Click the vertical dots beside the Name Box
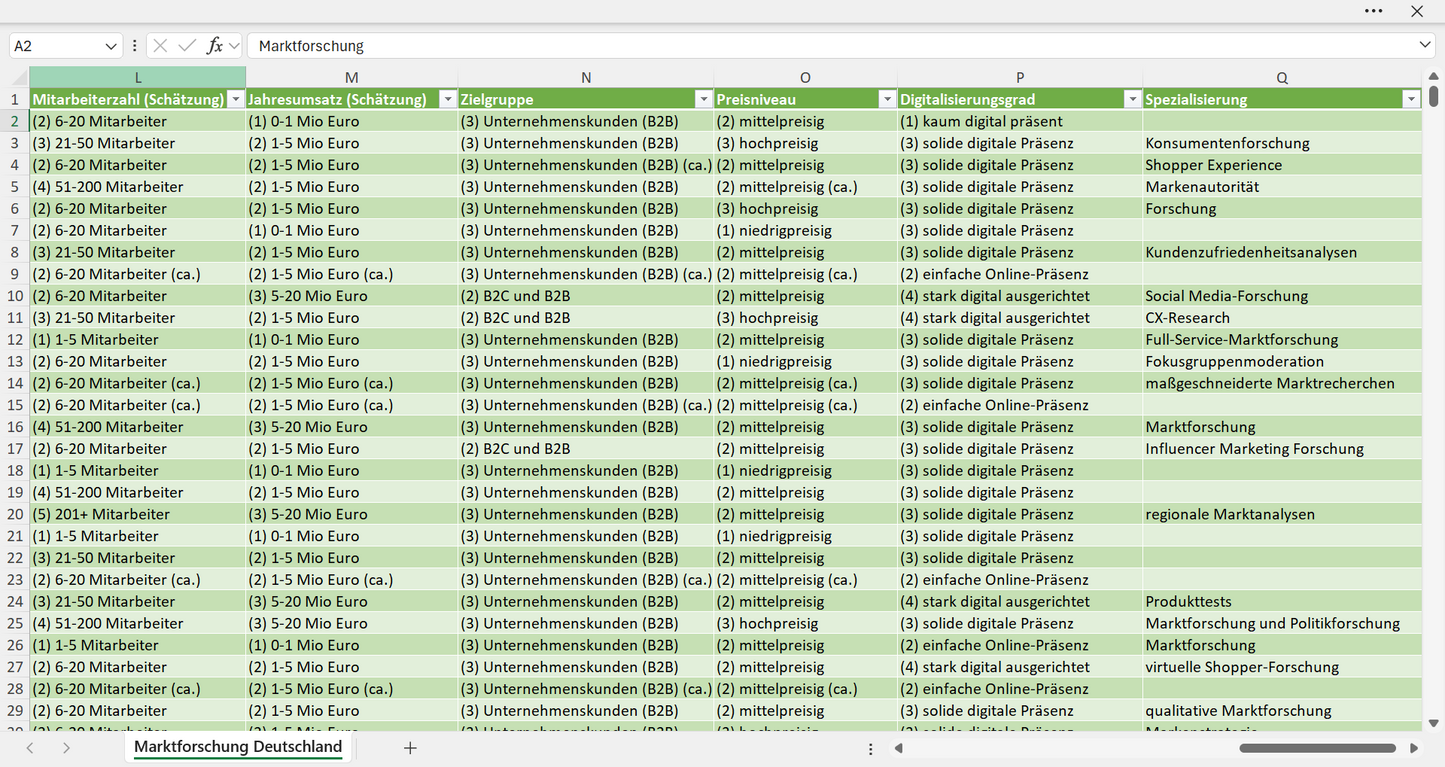 (x=135, y=46)
